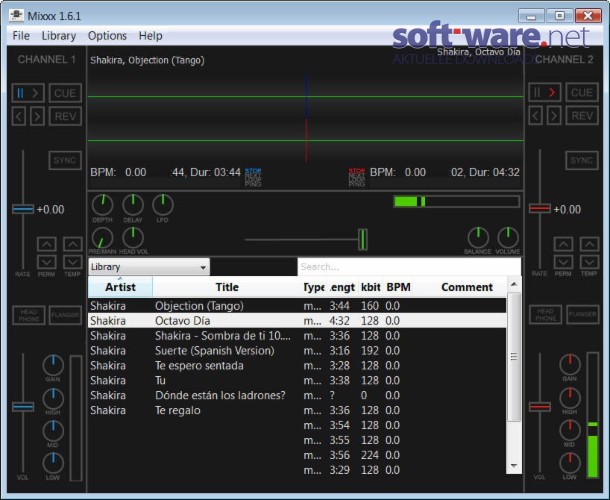610x500 pixels.
Task: Select the track 'Suerte (Spanish Version)'
Action: (297, 351)
